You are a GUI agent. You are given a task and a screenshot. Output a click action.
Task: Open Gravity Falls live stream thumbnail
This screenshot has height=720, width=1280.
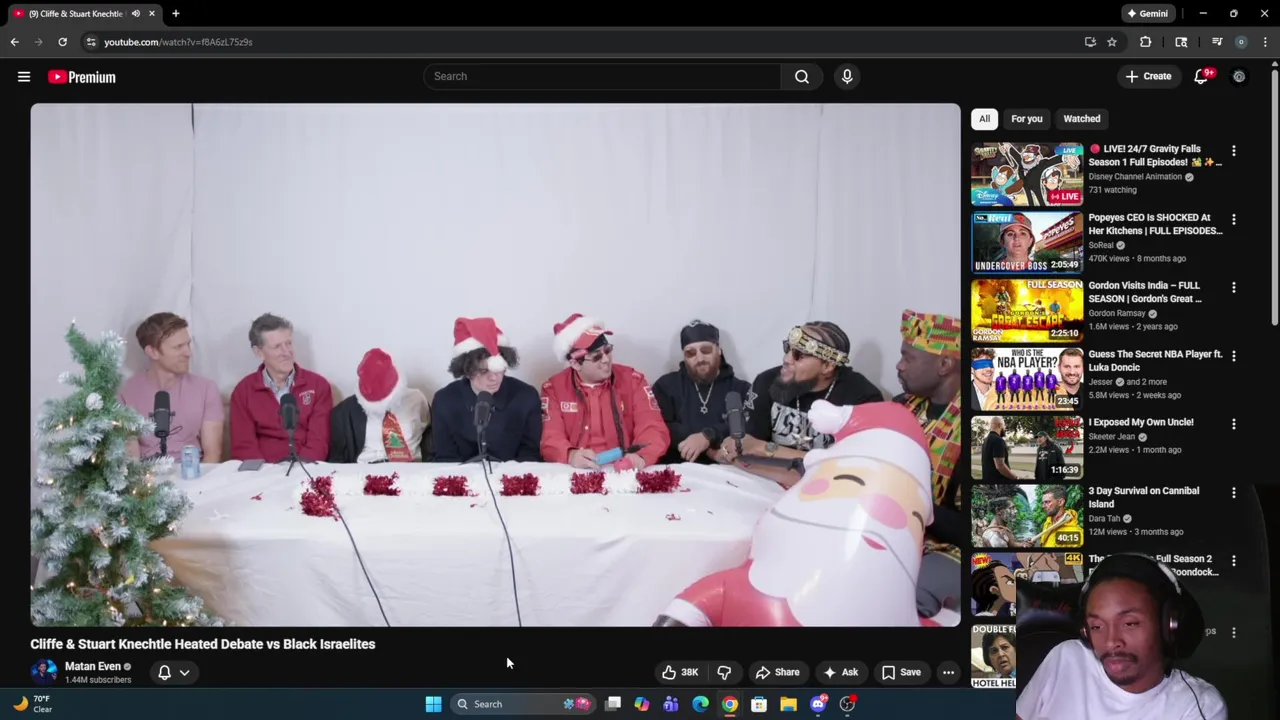pyautogui.click(x=1027, y=174)
